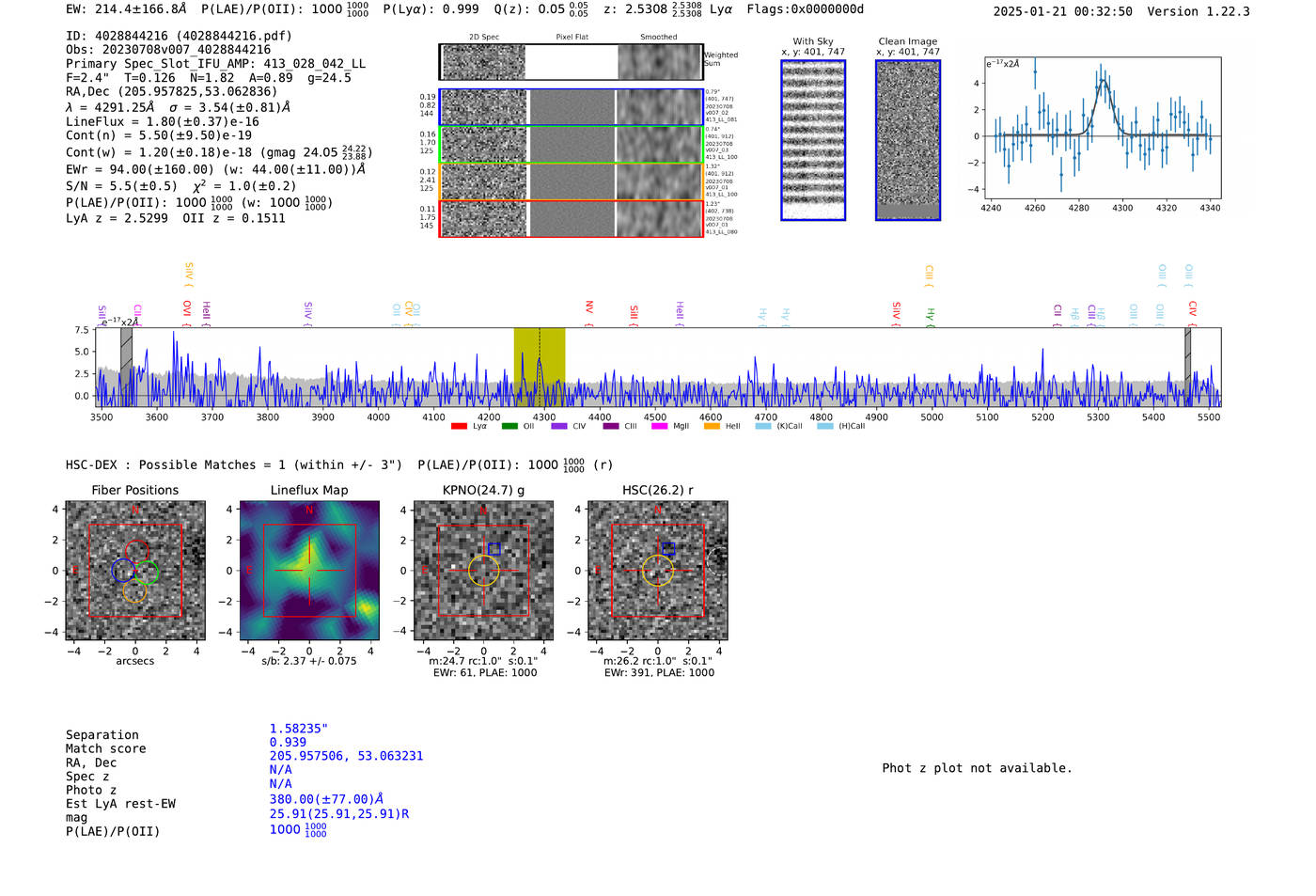Click the blue square marker in KPNO image
The width and height of the screenshot is (1316, 896).
pos(494,549)
